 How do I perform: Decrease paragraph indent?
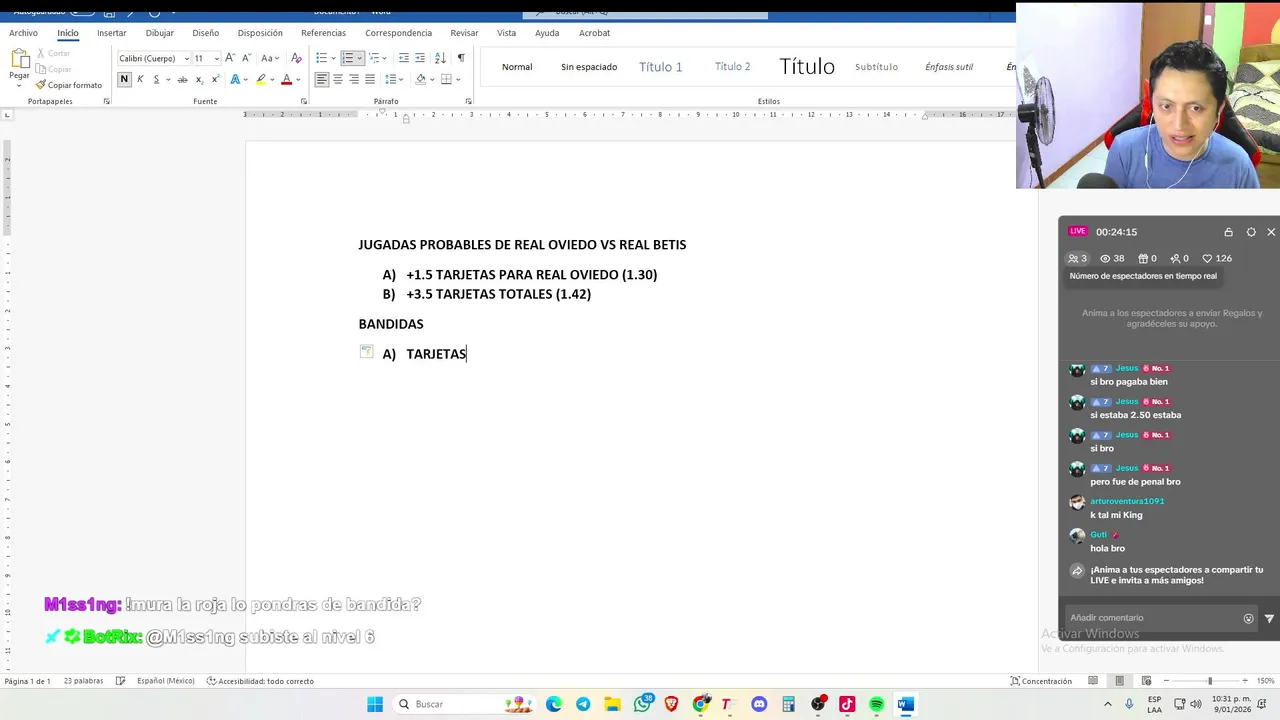(402, 58)
